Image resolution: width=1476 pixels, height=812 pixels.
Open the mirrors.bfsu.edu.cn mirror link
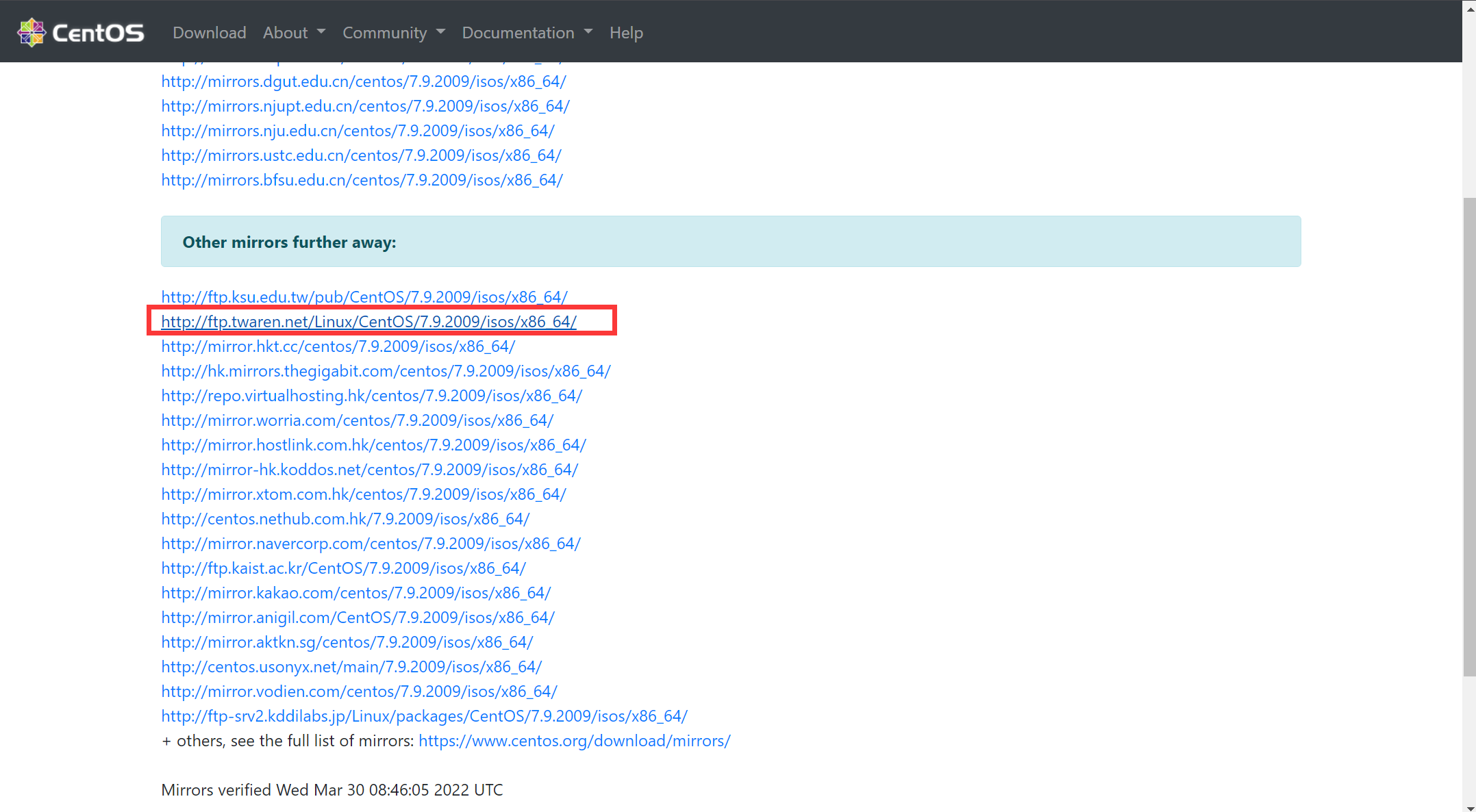(362, 180)
